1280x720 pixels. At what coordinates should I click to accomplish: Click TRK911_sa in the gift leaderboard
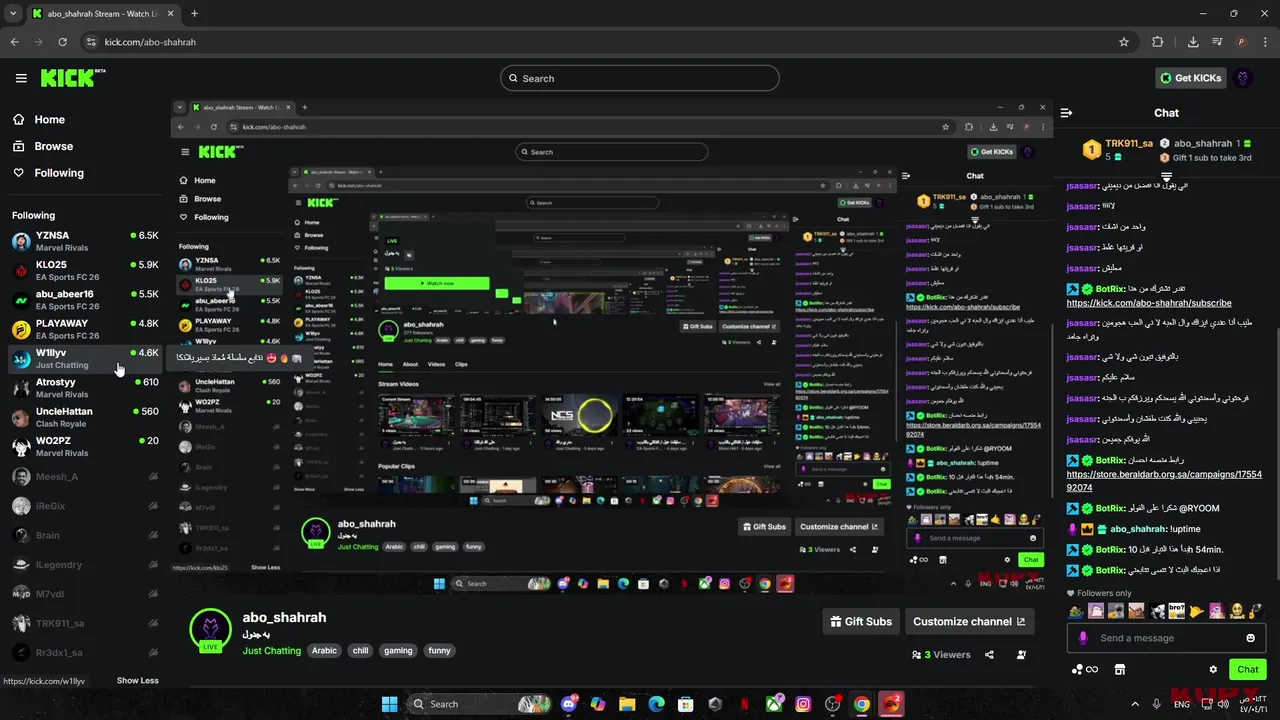coord(1129,144)
